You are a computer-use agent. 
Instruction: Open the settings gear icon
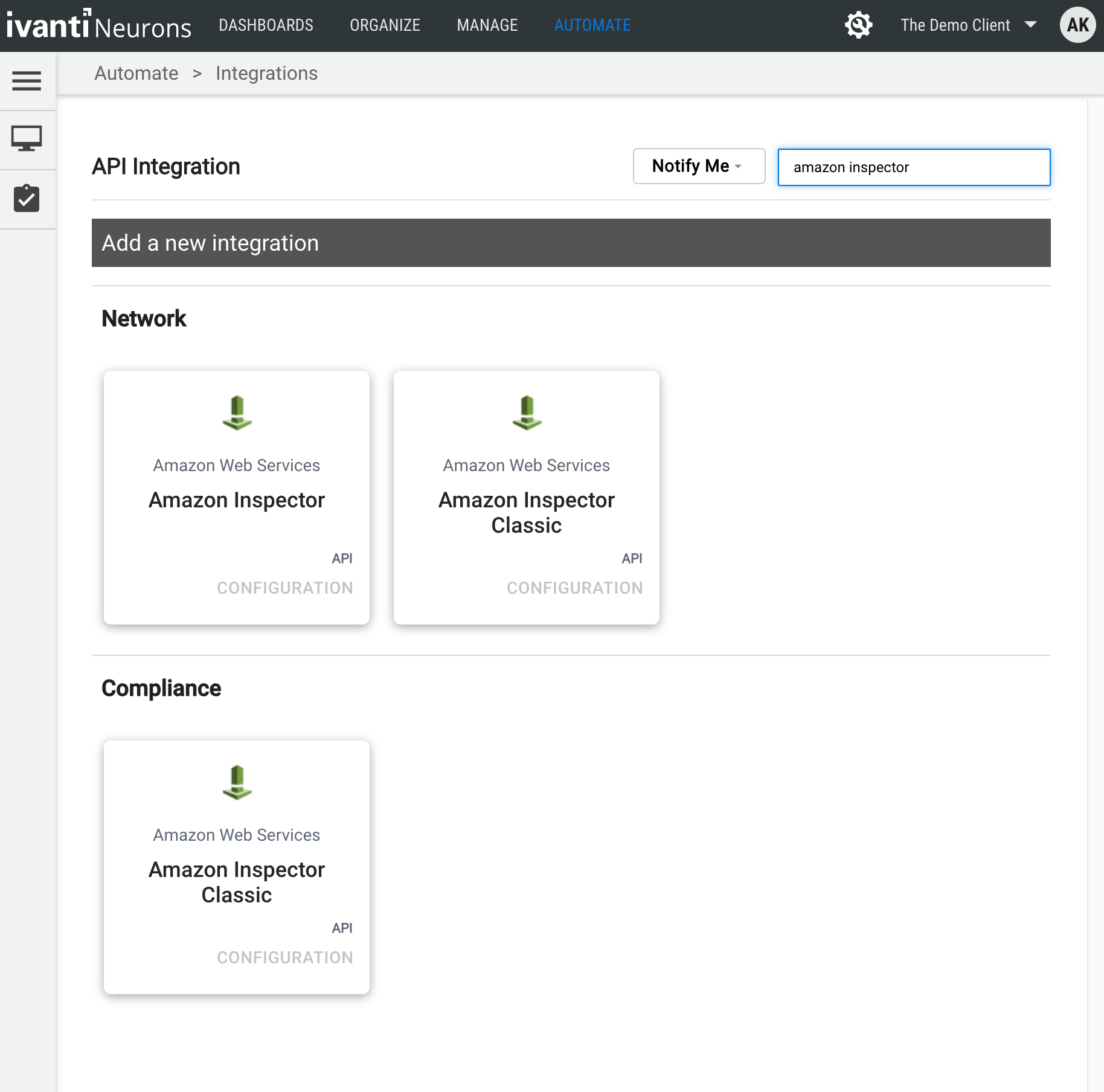[859, 25]
